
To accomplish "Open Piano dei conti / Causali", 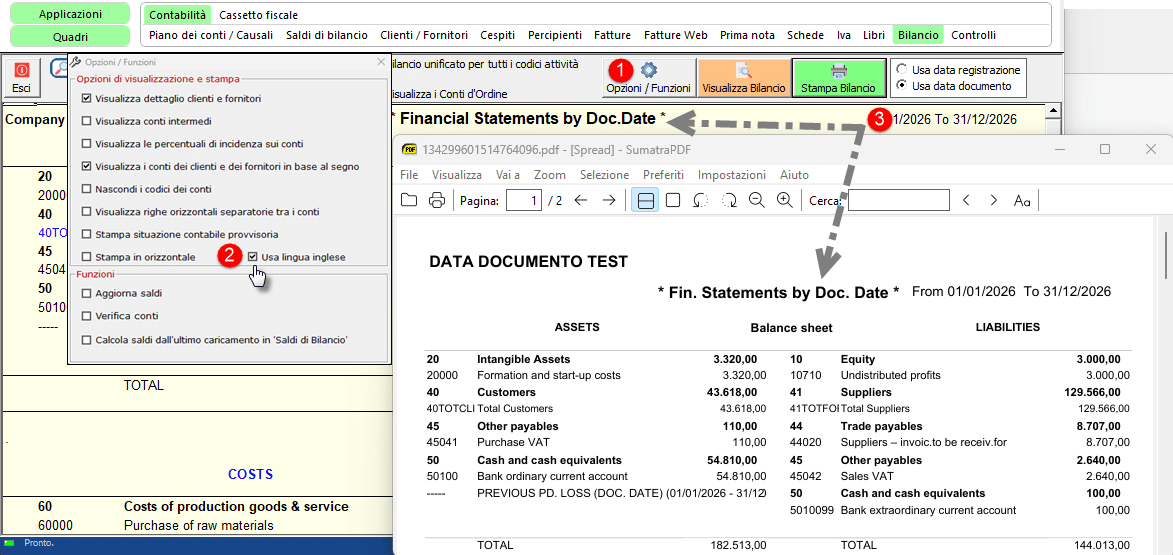I will 211,35.
